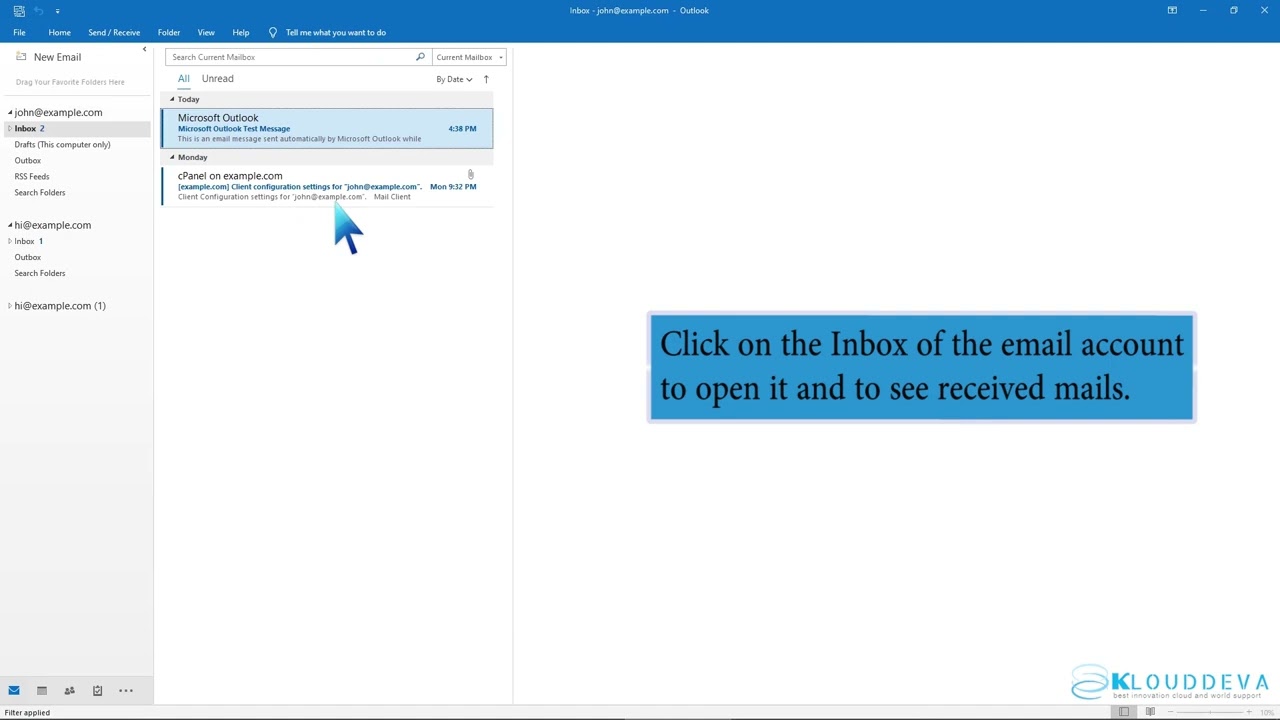Open the Tasks view icon

pyautogui.click(x=98, y=690)
